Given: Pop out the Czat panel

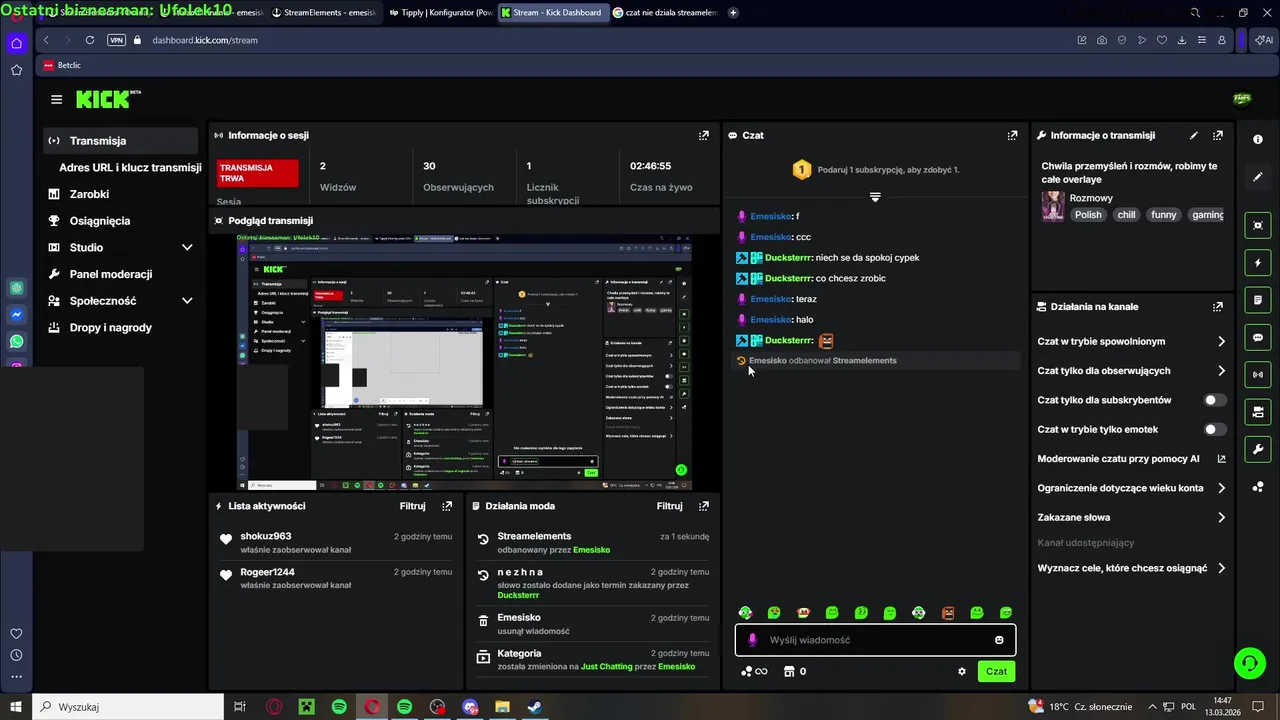Looking at the screenshot, I should coord(1012,135).
